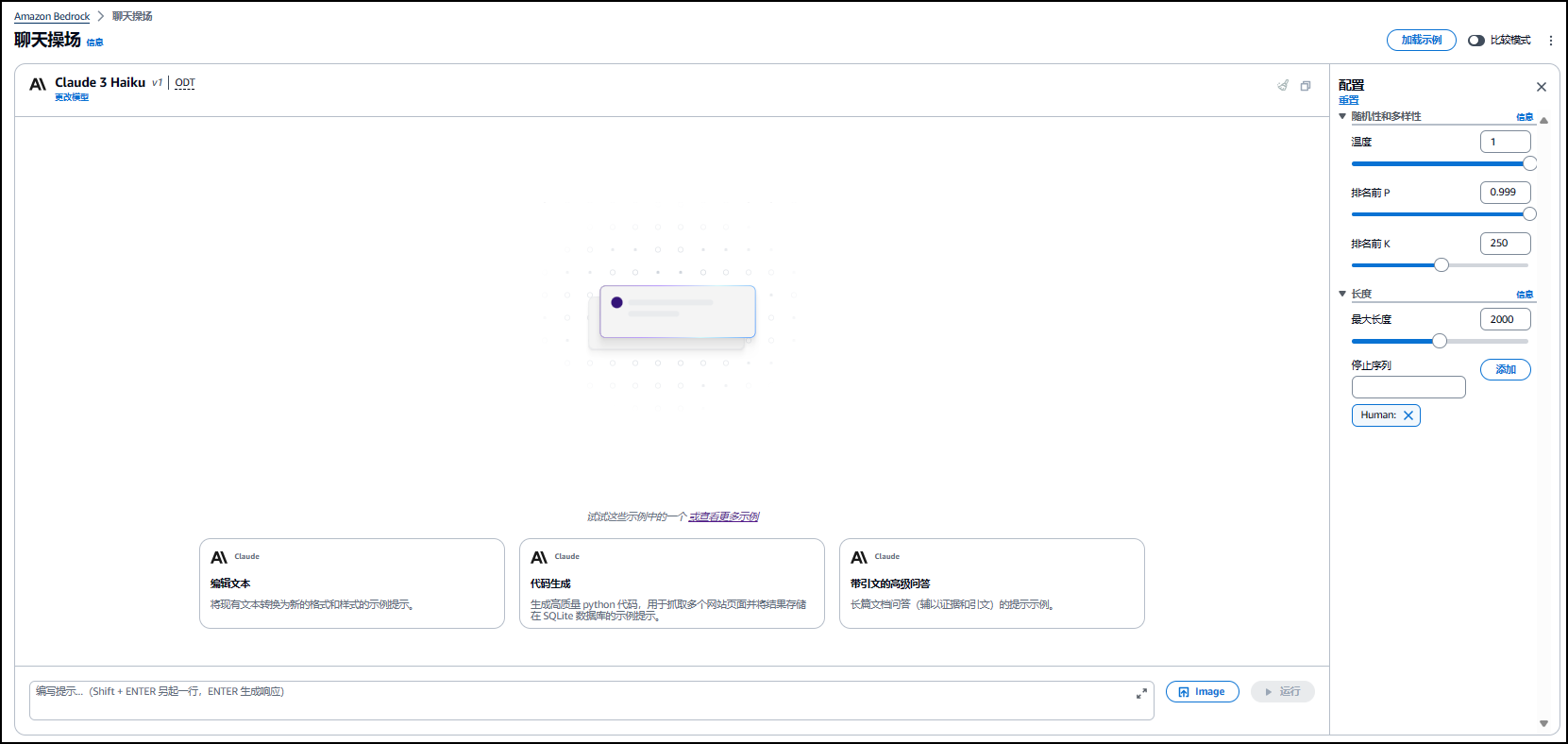Click 信息 link beside 聊天操场 title

point(95,42)
